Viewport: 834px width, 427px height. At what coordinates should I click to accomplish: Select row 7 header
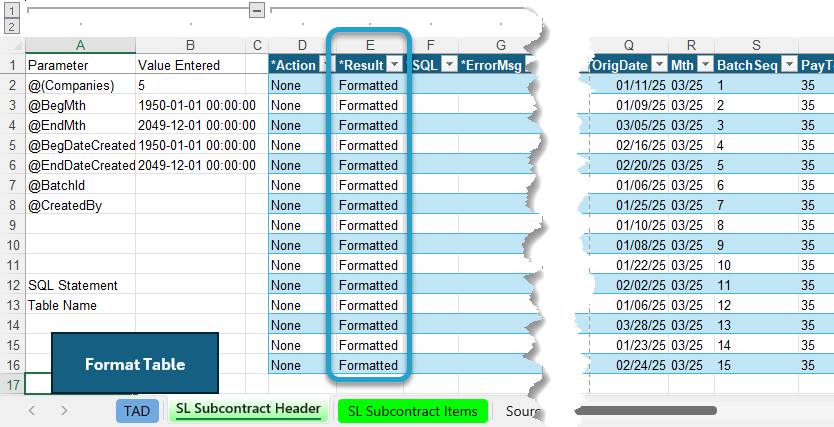point(12,185)
